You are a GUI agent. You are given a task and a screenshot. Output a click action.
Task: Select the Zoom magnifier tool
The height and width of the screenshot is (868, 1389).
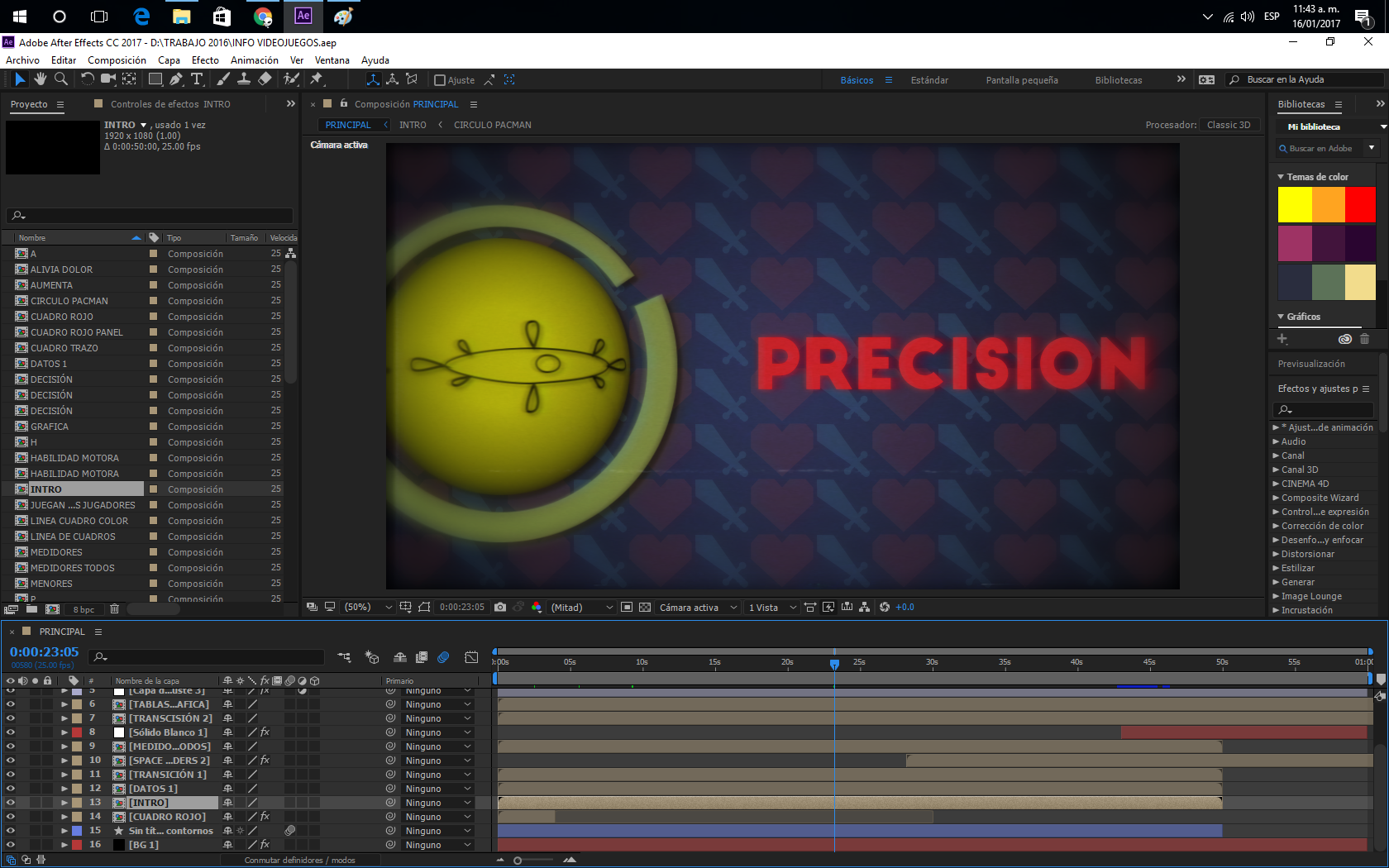coord(61,79)
